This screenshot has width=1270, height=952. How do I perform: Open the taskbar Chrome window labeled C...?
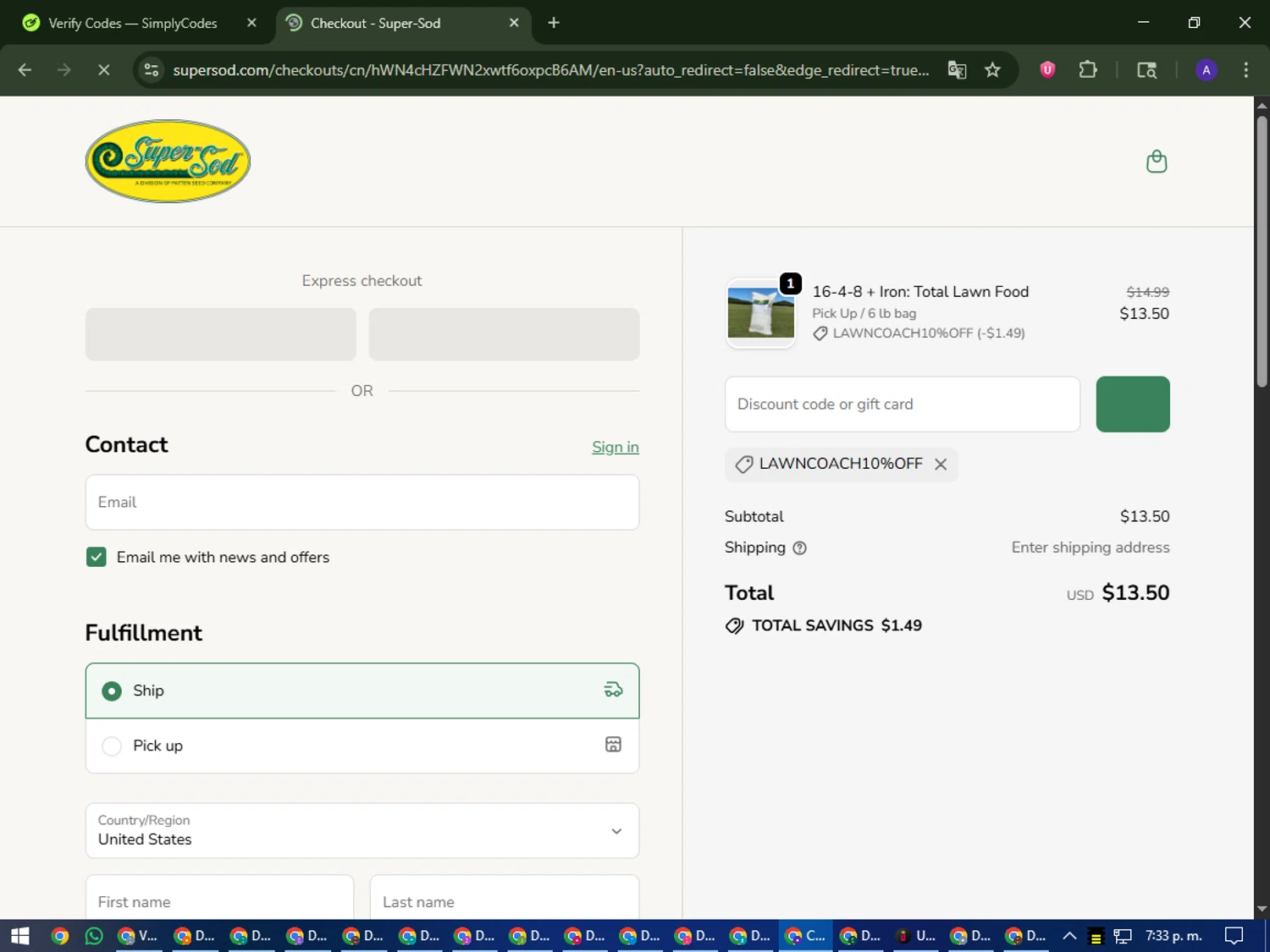click(805, 936)
